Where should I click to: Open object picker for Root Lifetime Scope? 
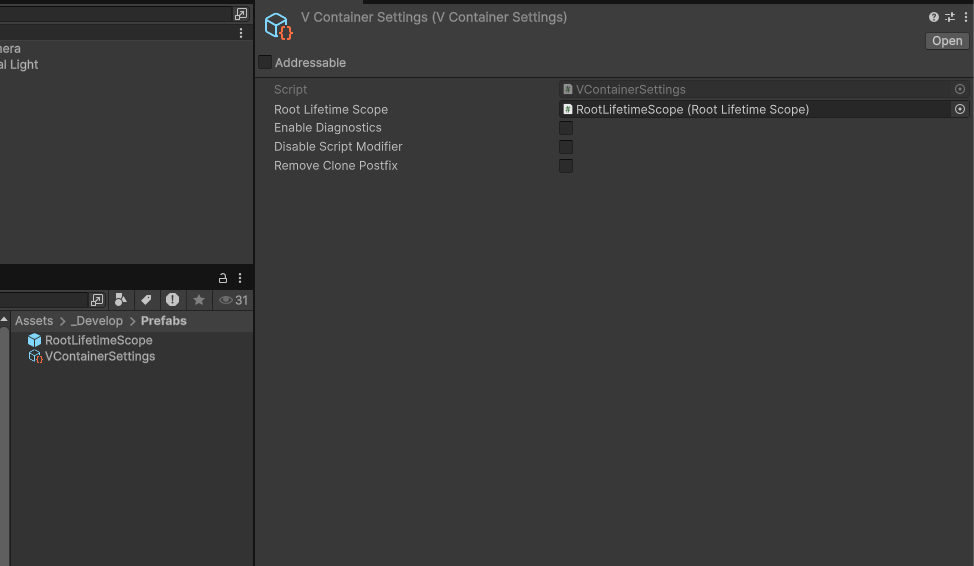(960, 109)
